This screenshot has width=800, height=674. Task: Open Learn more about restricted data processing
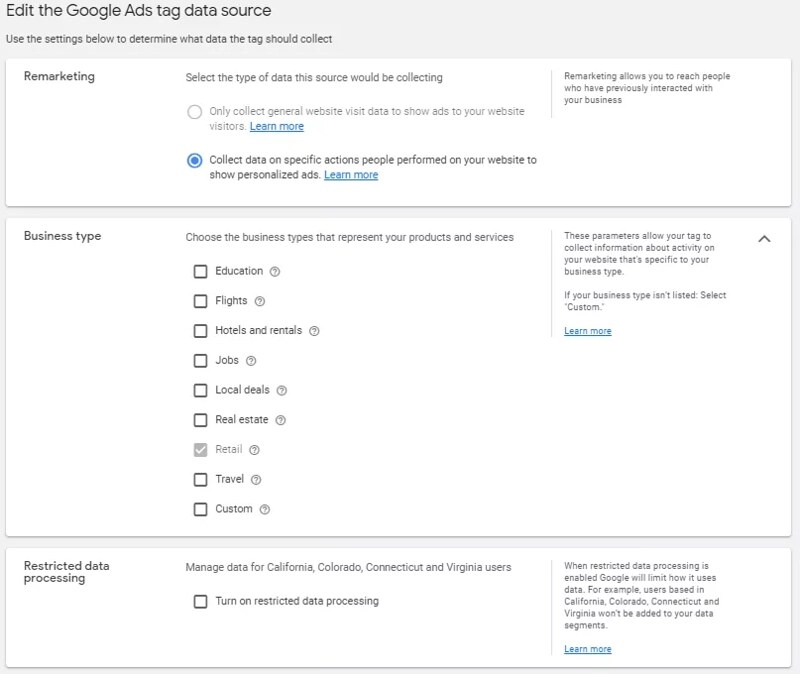589,648
